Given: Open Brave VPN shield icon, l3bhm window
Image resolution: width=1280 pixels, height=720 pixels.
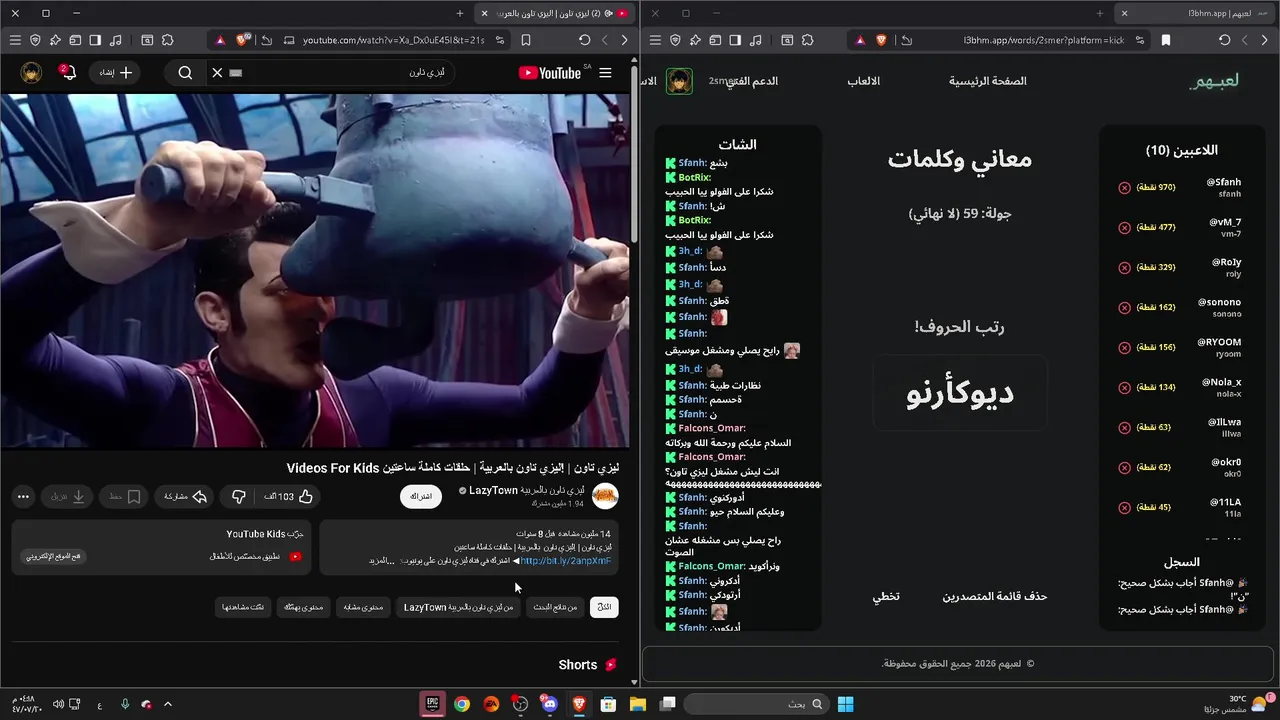Looking at the screenshot, I should [x=675, y=40].
